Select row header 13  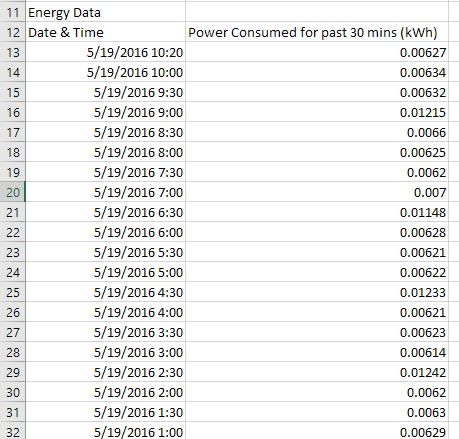pyautogui.click(x=13, y=52)
